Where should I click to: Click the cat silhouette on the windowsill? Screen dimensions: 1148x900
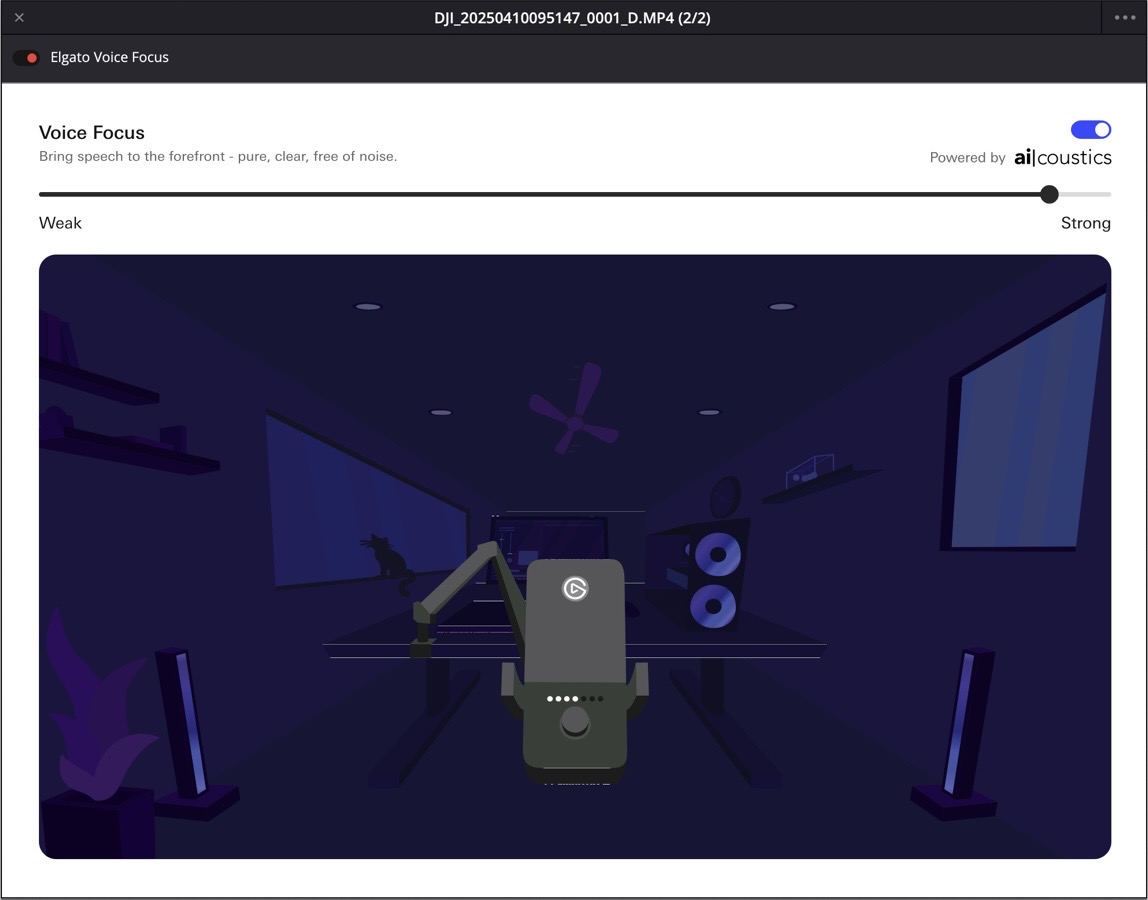[383, 557]
